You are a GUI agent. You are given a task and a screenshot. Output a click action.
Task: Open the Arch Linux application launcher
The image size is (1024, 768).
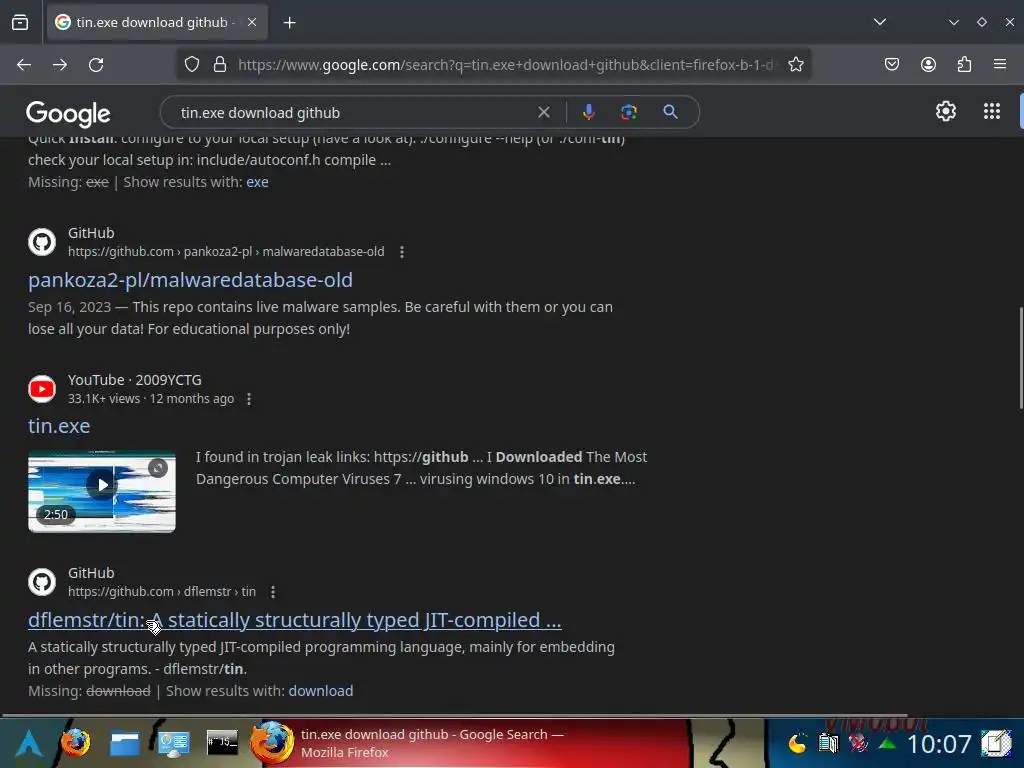tap(28, 744)
